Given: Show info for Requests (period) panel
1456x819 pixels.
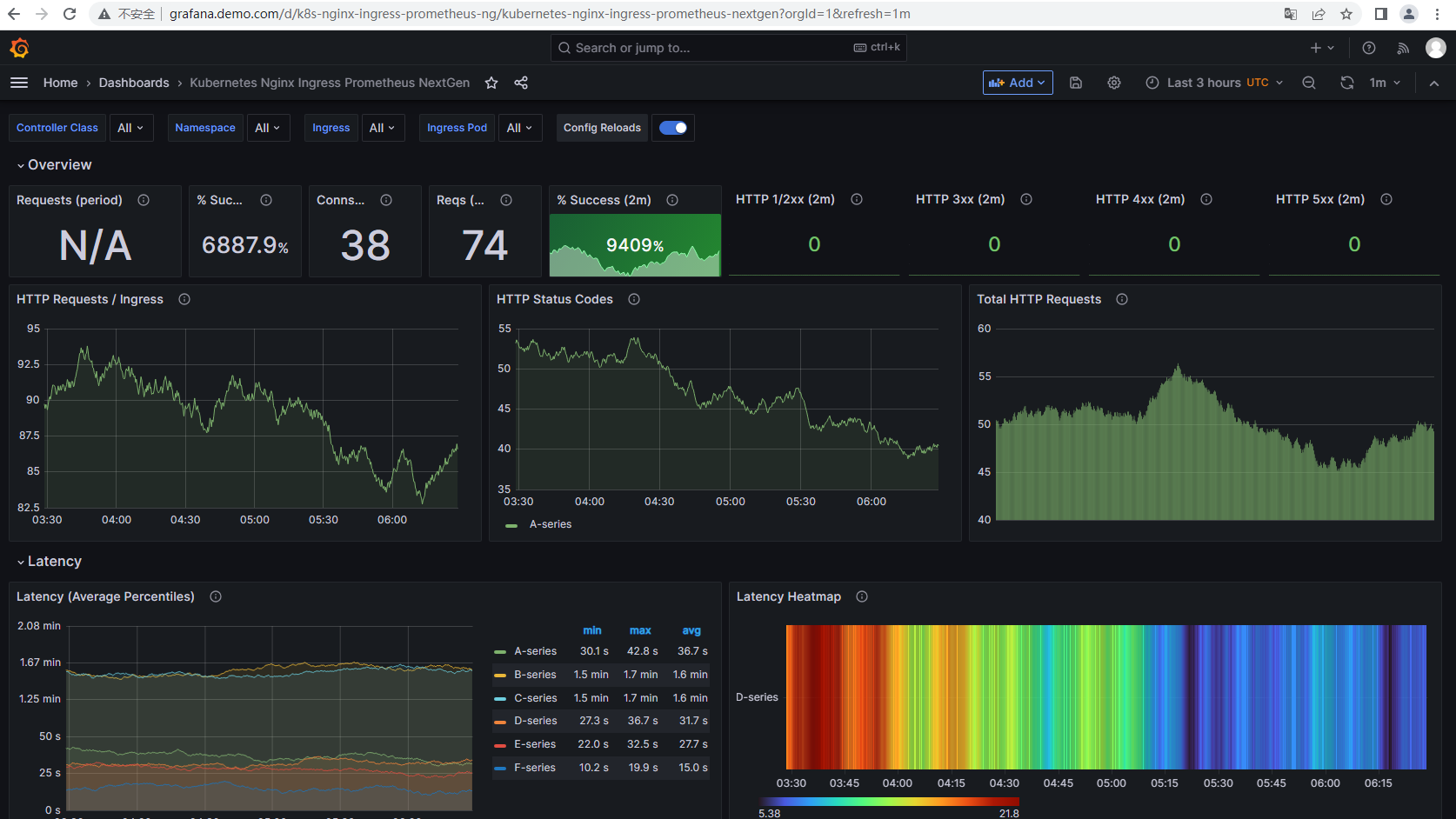Looking at the screenshot, I should tap(144, 200).
